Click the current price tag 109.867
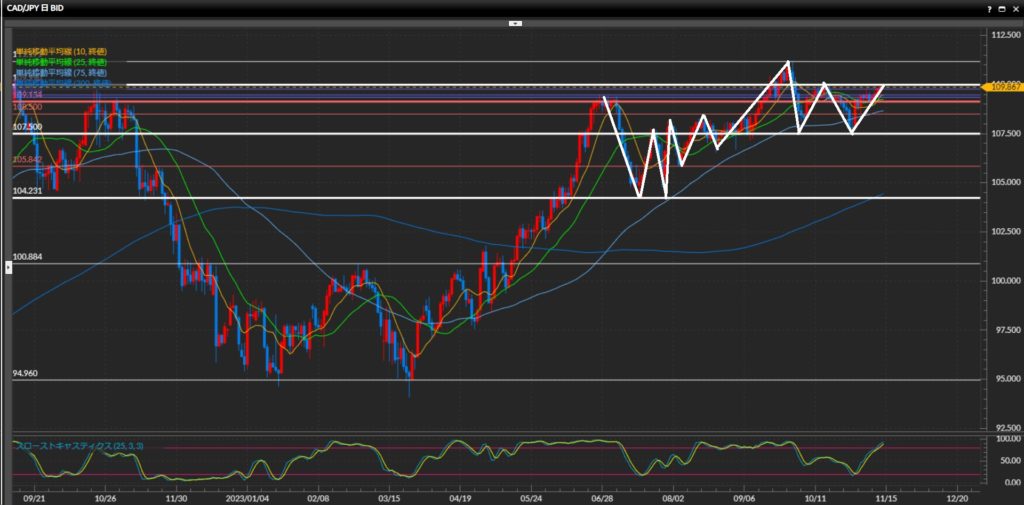The width and height of the screenshot is (1024, 505). coord(1002,88)
